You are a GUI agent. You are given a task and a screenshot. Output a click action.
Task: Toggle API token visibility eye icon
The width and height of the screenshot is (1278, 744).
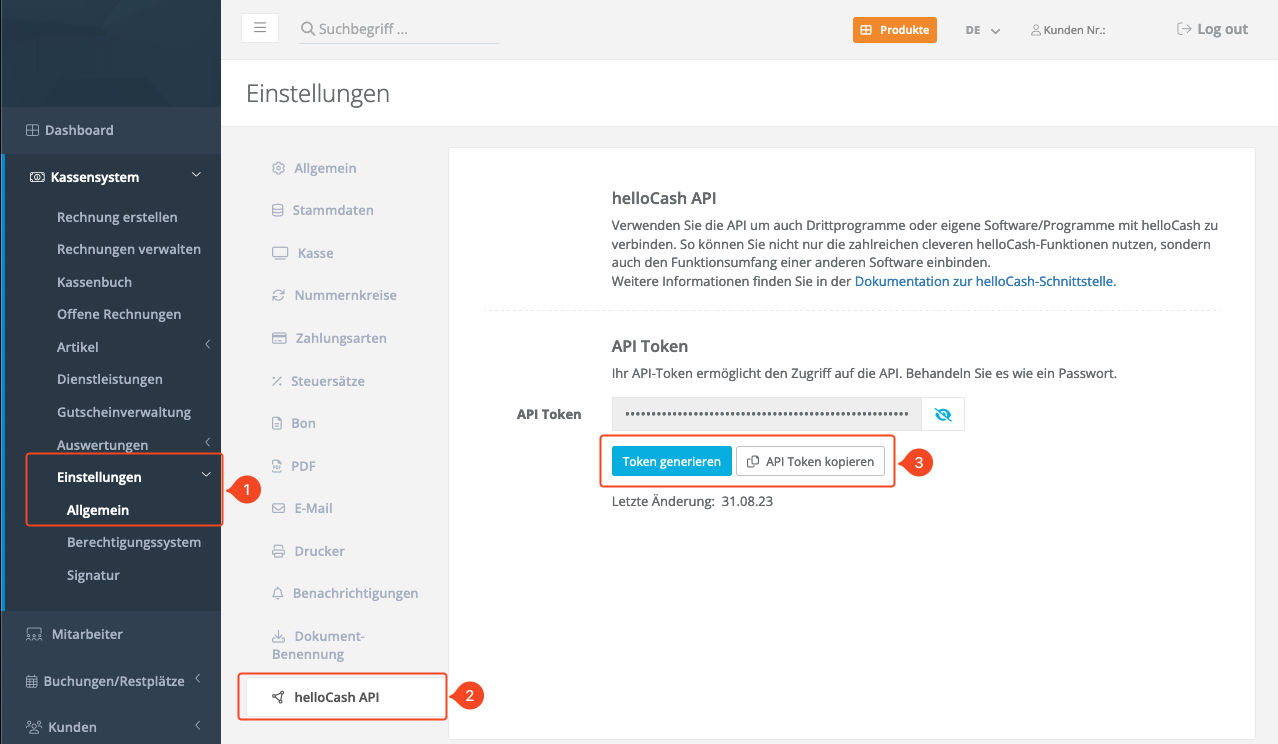(942, 414)
